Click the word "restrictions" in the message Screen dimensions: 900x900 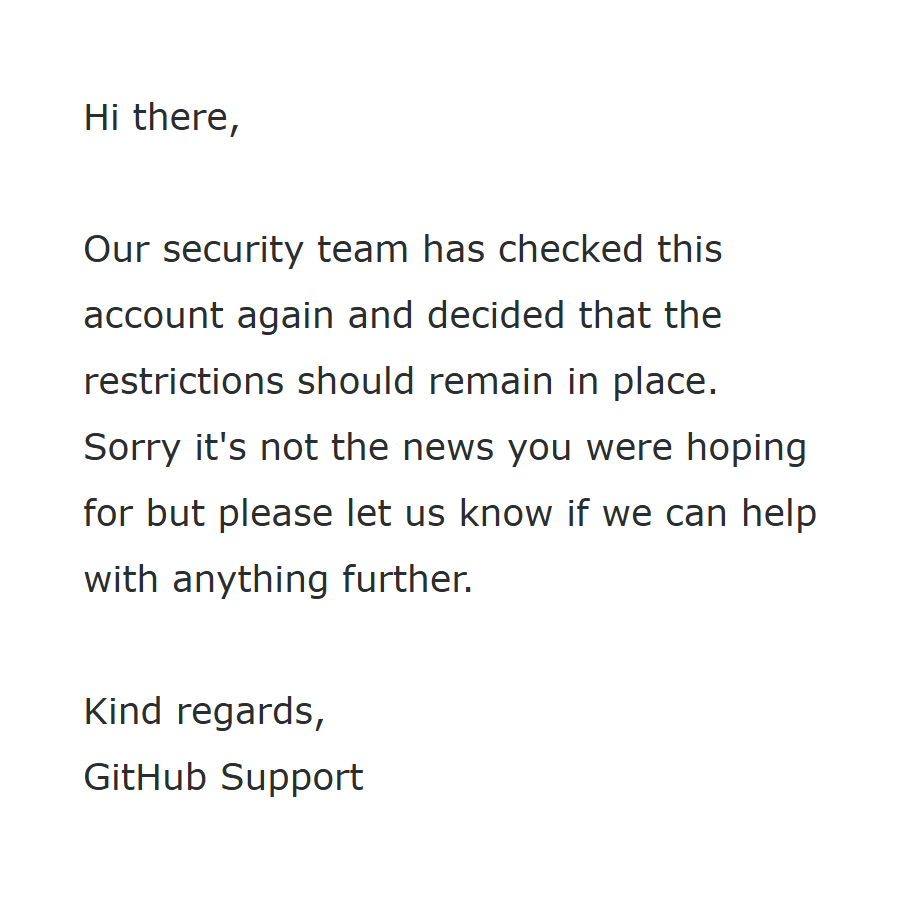(184, 381)
